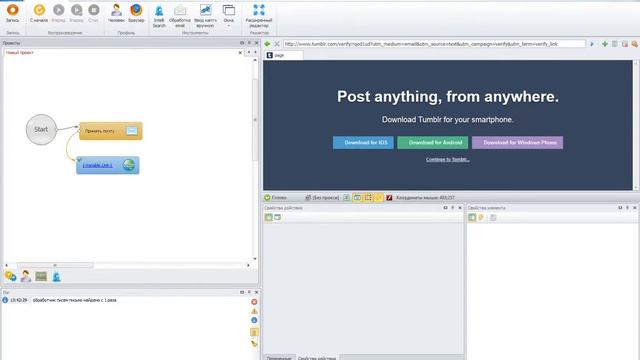Image resolution: width=640 pixels, height=360 pixels.
Task: Open the Человек profile icon
Action: [116, 13]
